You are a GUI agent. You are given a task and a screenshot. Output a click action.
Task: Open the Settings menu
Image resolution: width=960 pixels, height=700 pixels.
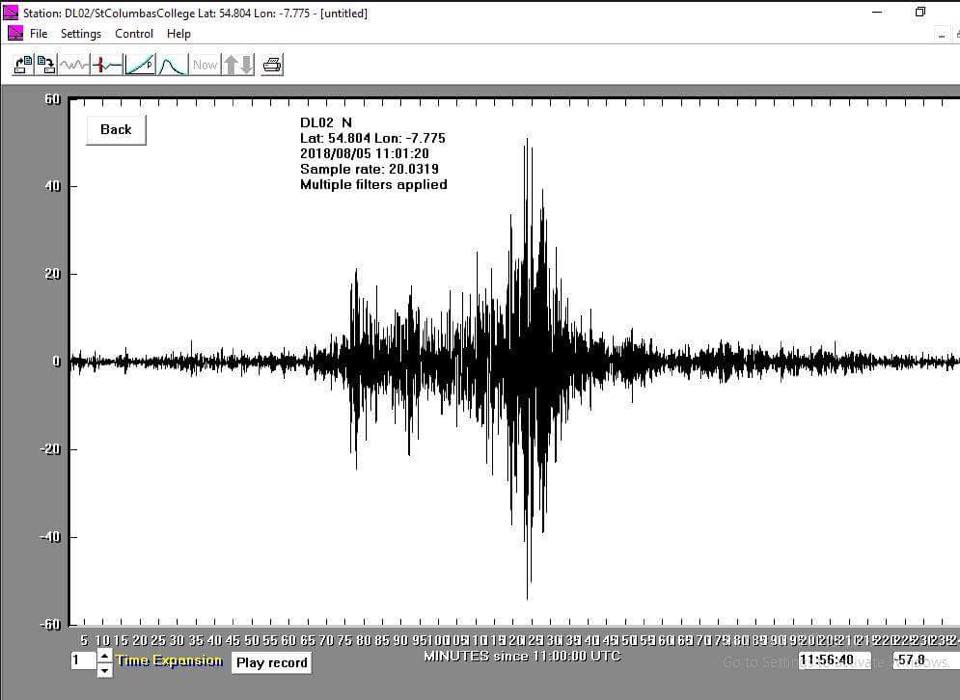pos(81,33)
